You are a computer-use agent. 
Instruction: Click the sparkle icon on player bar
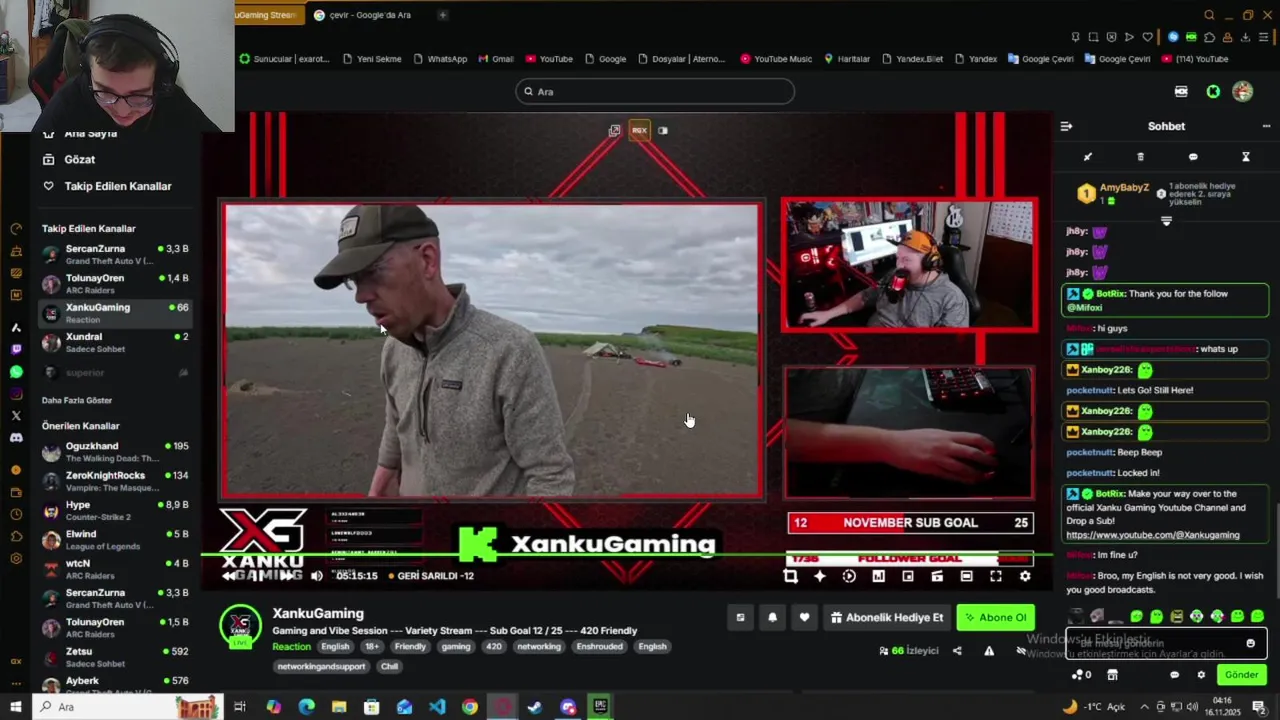[x=820, y=576]
